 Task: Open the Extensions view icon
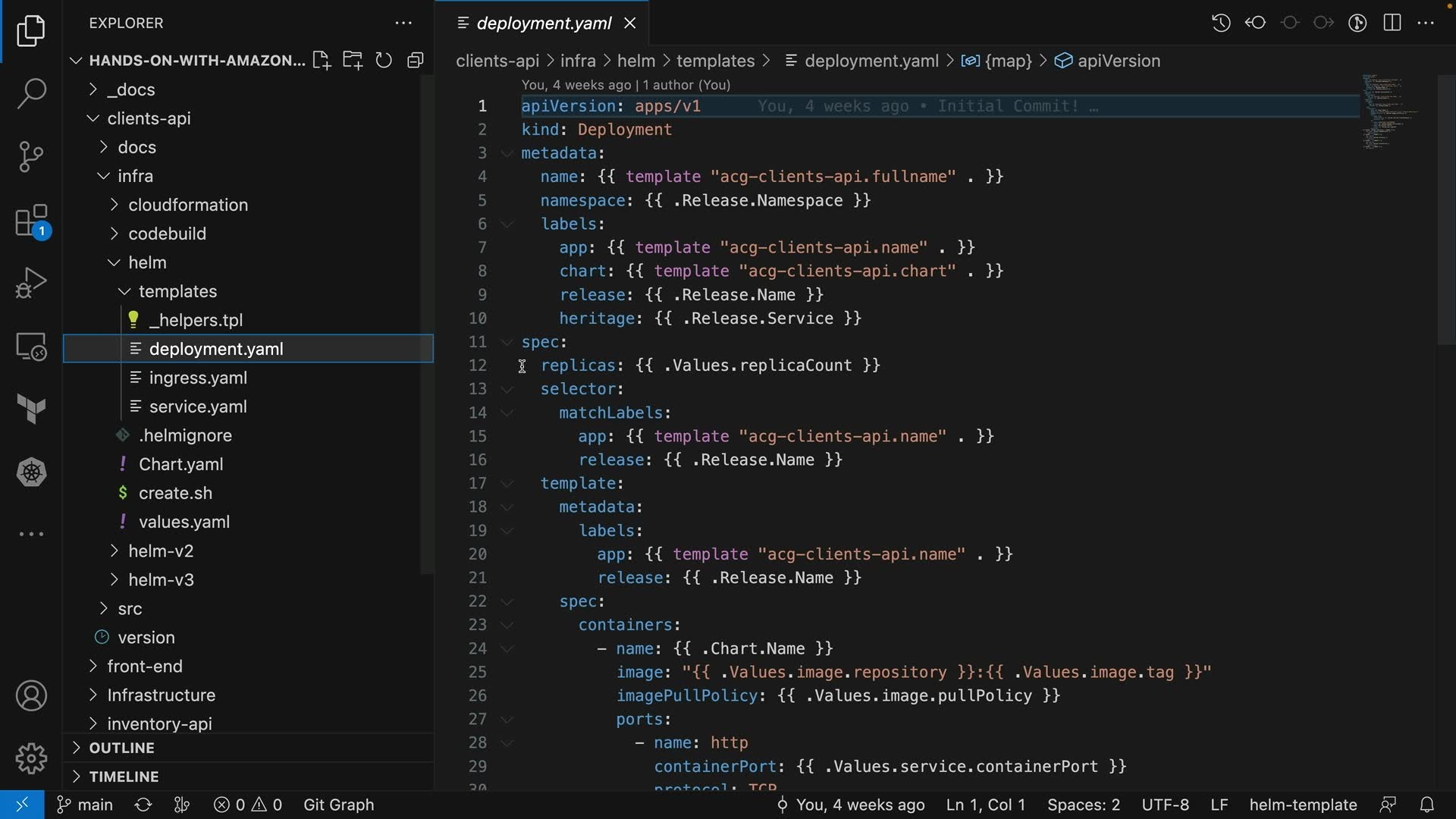(31, 221)
